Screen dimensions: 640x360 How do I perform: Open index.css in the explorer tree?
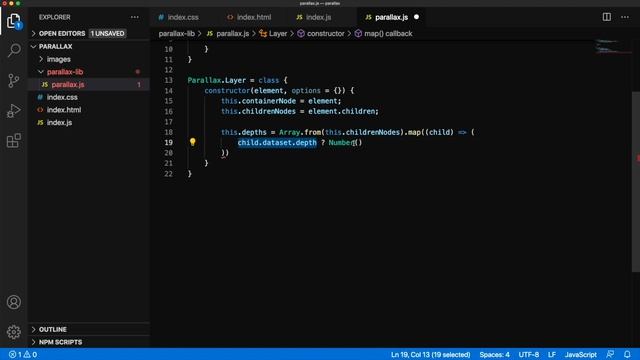pyautogui.click(x=62, y=97)
